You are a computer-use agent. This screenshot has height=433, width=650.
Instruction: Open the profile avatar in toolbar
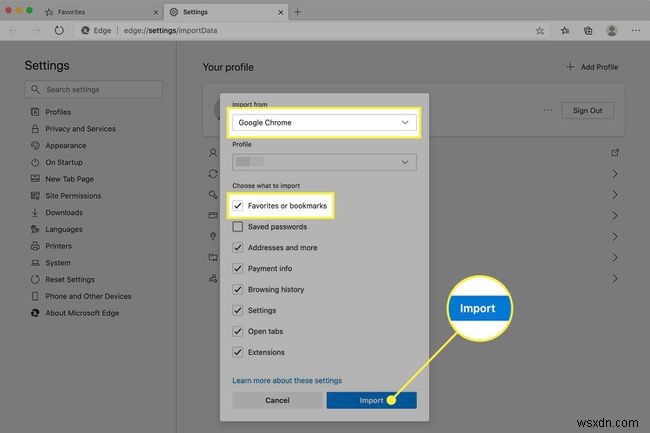tap(611, 31)
